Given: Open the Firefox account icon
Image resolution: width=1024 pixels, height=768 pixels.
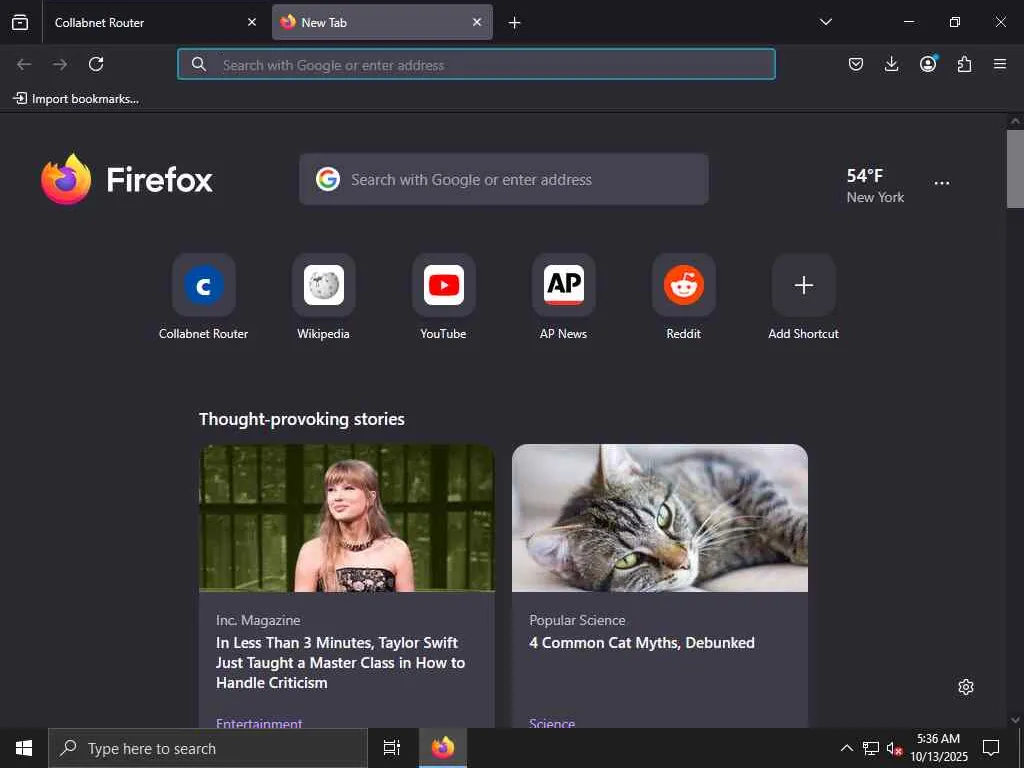Looking at the screenshot, I should click(928, 64).
